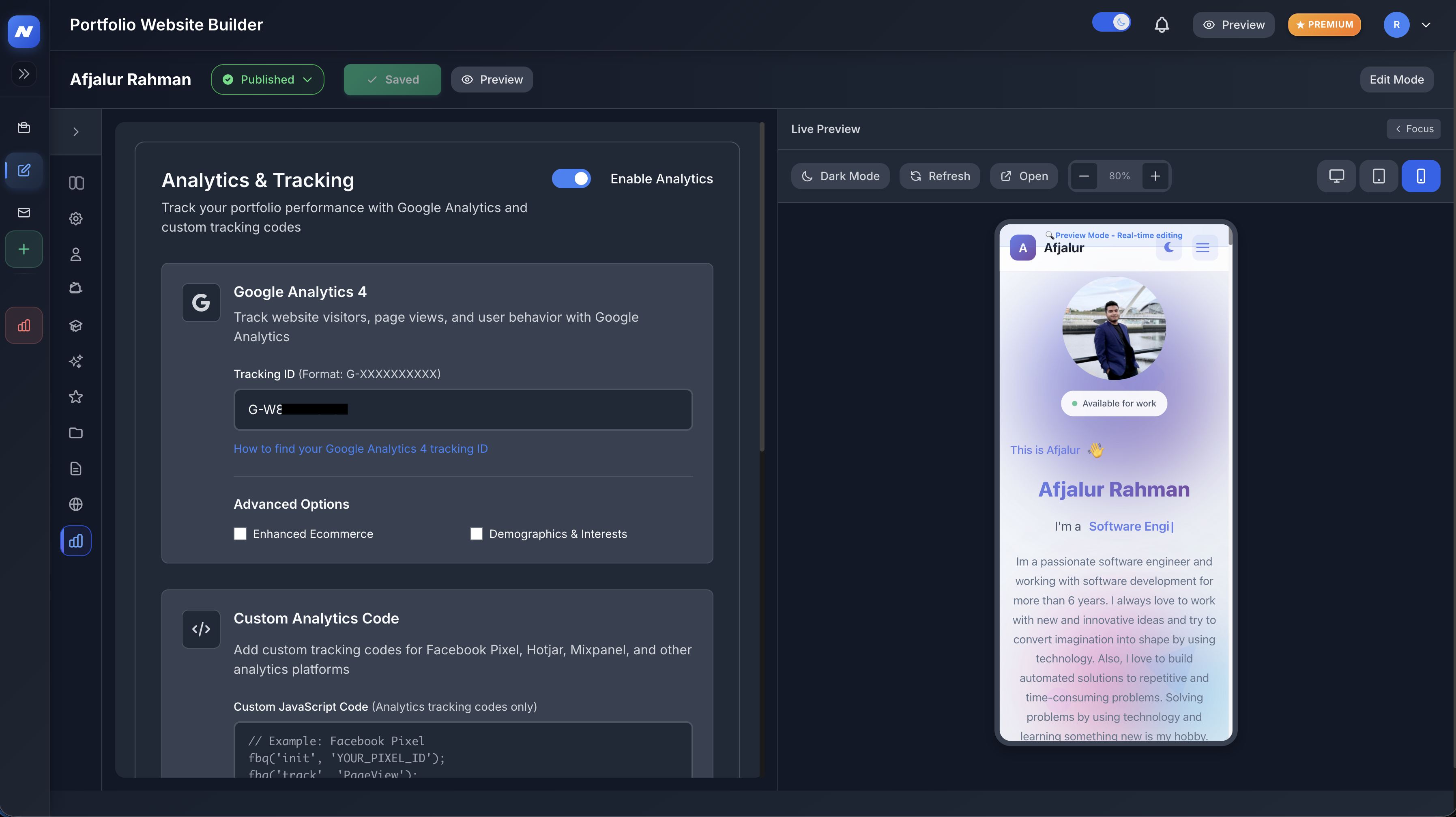Click the green plus icon in sidebar
Screen dimensions: 1456x817
tap(24, 249)
